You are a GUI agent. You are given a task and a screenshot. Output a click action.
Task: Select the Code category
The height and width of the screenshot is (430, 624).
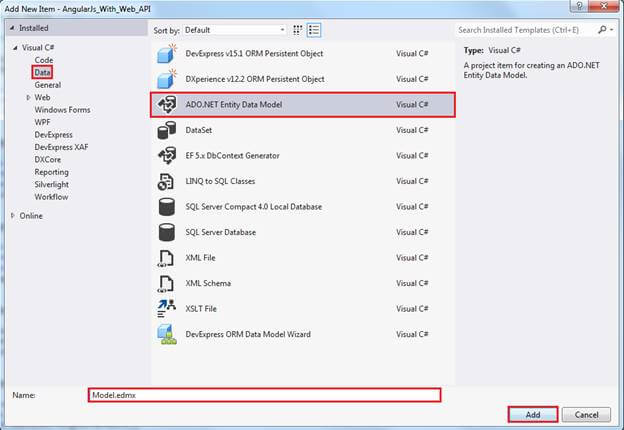[44, 60]
